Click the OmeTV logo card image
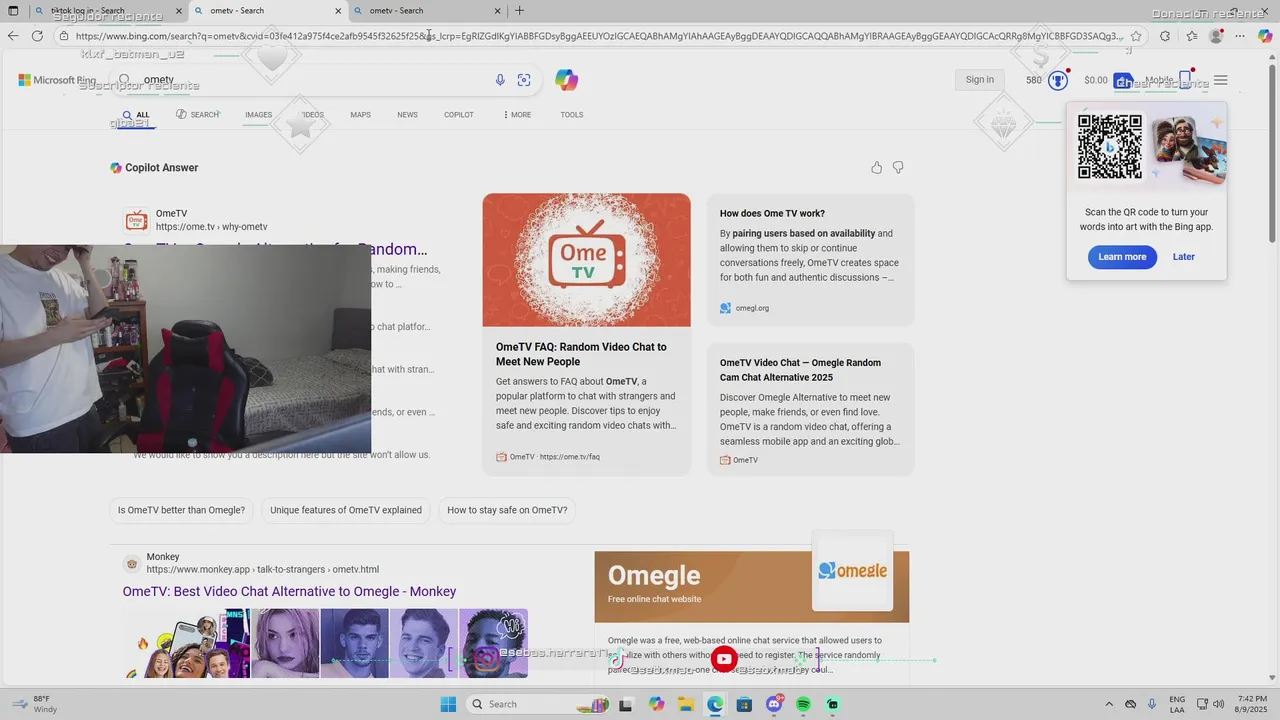The image size is (1280, 720). coord(586,260)
